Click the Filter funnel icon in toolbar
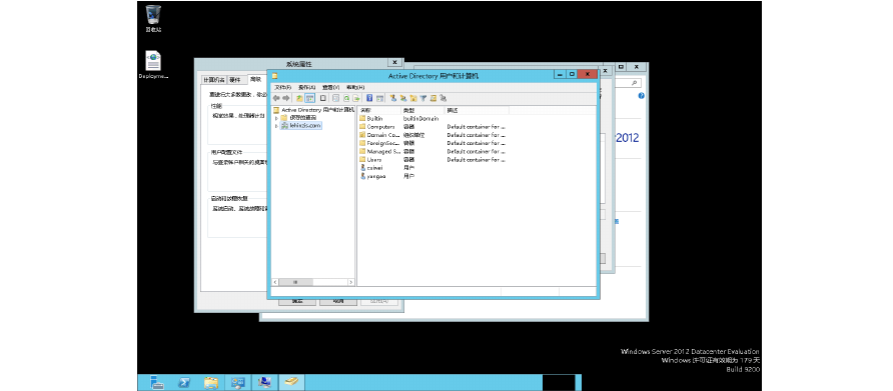This screenshot has height=391, width=893. [x=423, y=98]
